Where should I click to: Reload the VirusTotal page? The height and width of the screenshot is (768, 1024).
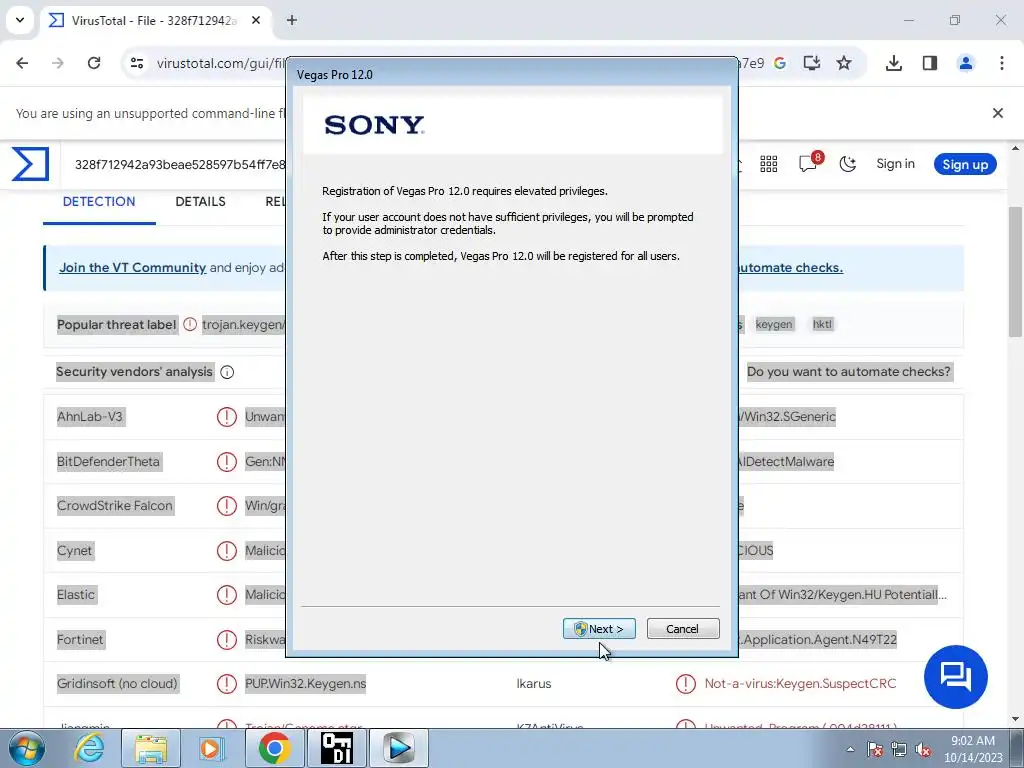point(94,63)
